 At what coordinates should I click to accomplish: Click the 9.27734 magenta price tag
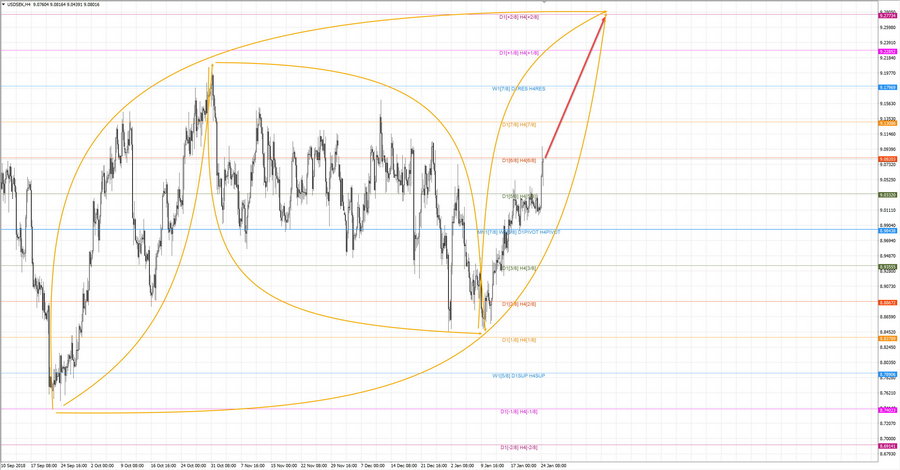[887, 16]
